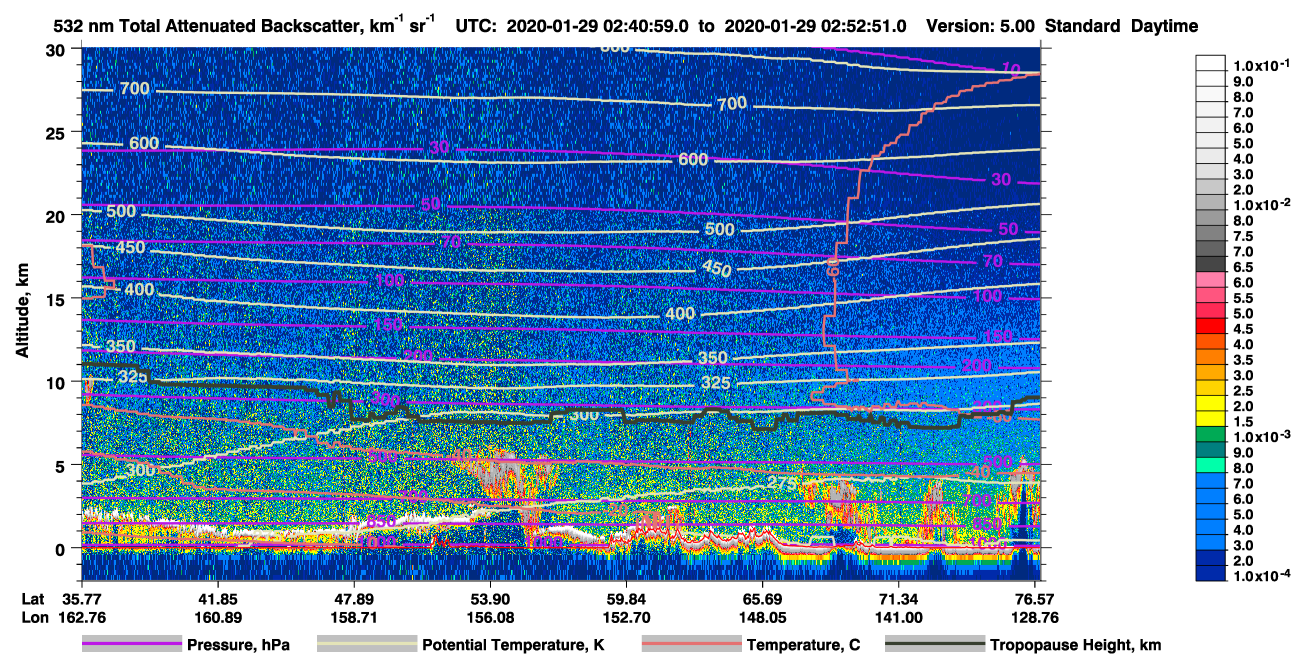This screenshot has height=667, width=1300.
Task: Click the color scale label '7.5'
Action: (x=1243, y=236)
